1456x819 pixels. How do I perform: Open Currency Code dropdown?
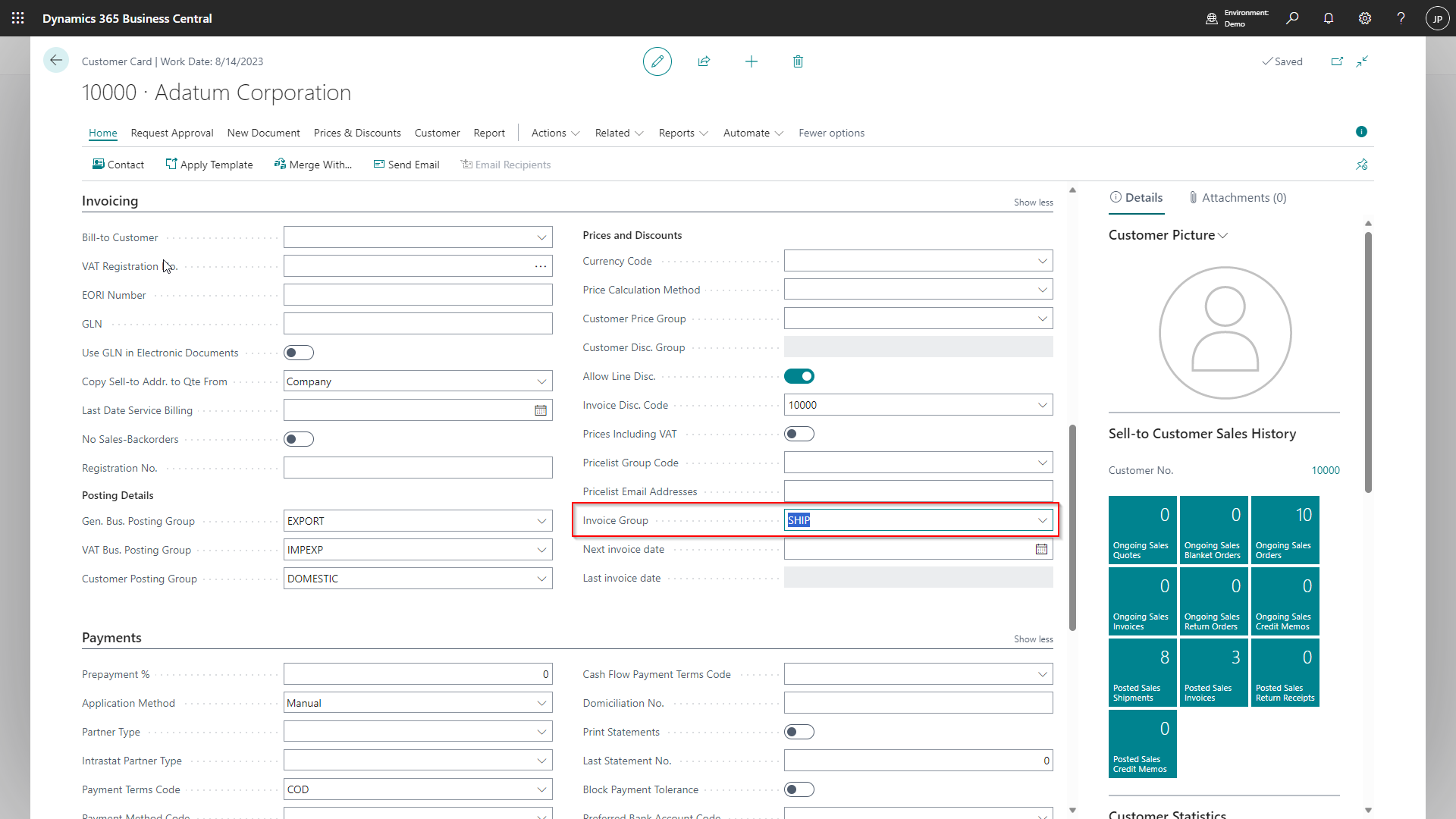click(1043, 261)
